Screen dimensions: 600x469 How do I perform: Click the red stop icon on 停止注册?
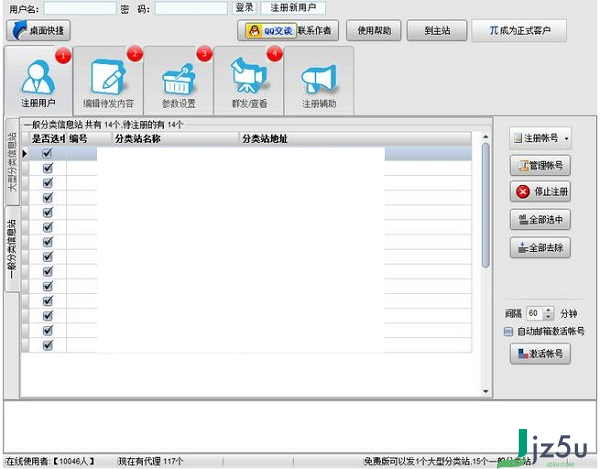[523, 192]
